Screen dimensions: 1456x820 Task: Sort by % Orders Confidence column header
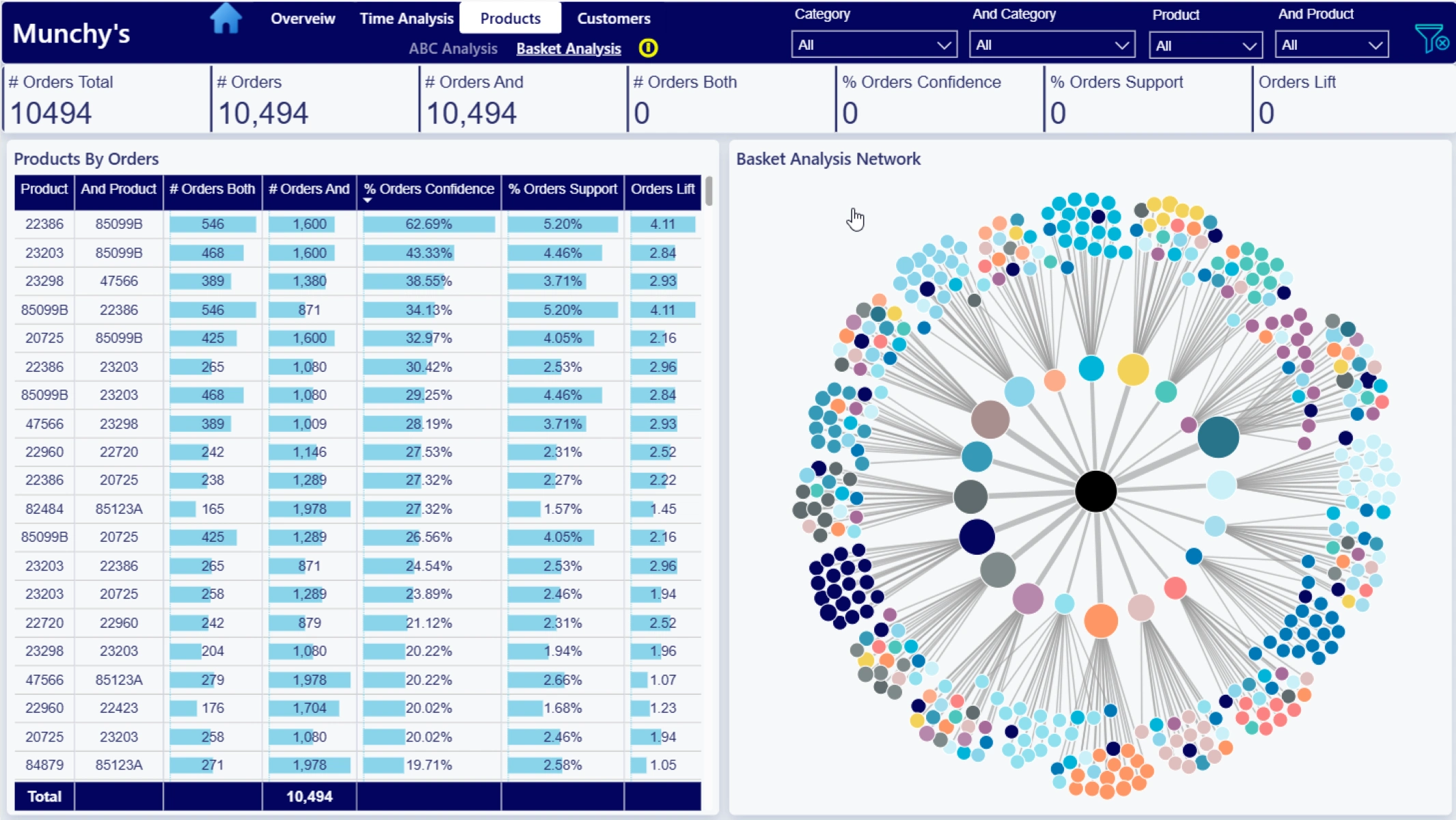coord(429,189)
